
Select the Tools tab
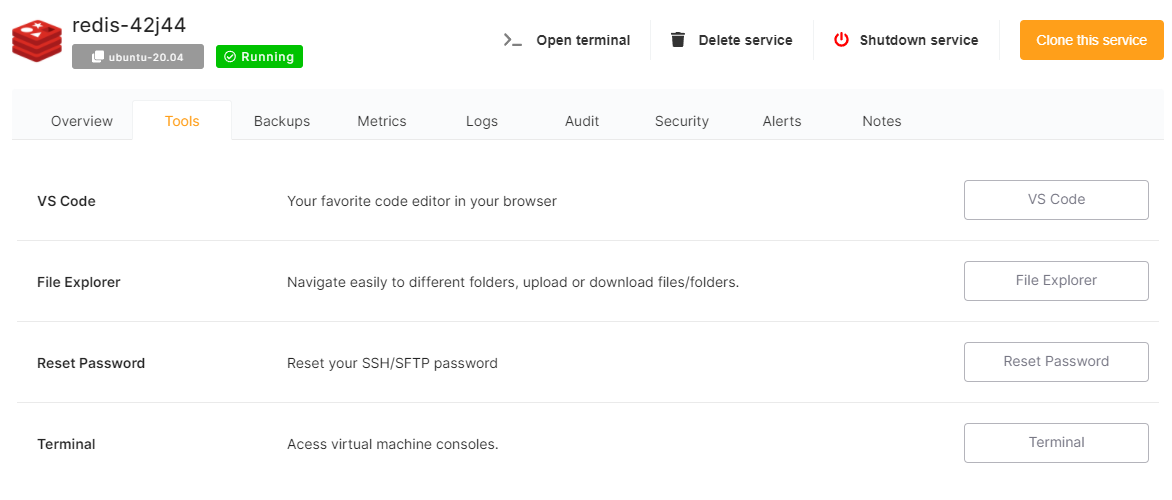[182, 121]
